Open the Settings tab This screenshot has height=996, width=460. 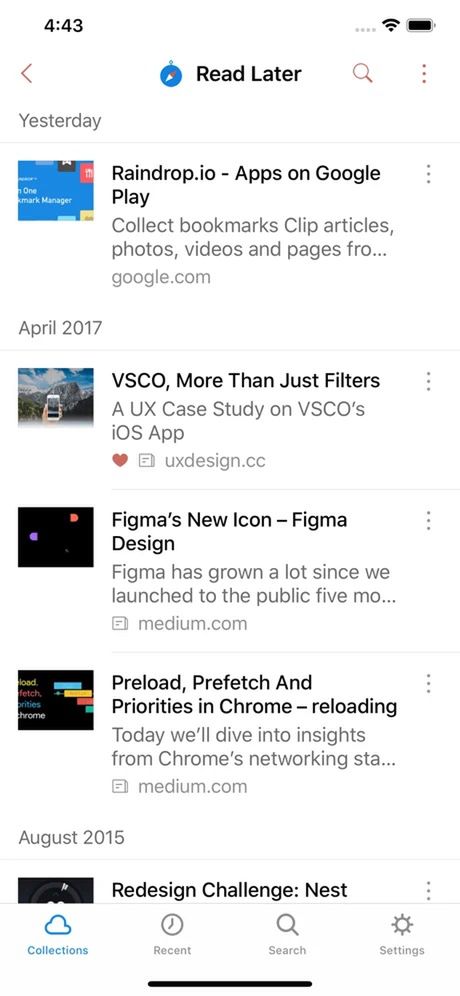coord(402,934)
